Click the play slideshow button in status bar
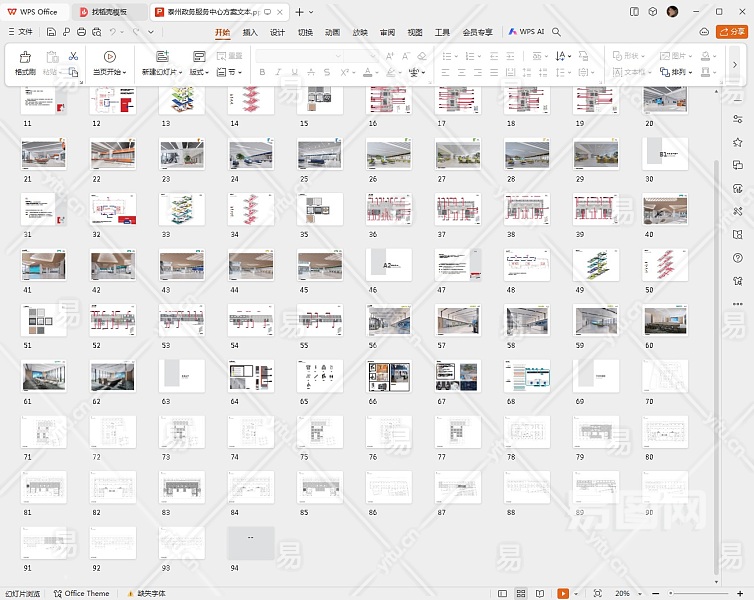The height and width of the screenshot is (600, 754). [x=564, y=593]
